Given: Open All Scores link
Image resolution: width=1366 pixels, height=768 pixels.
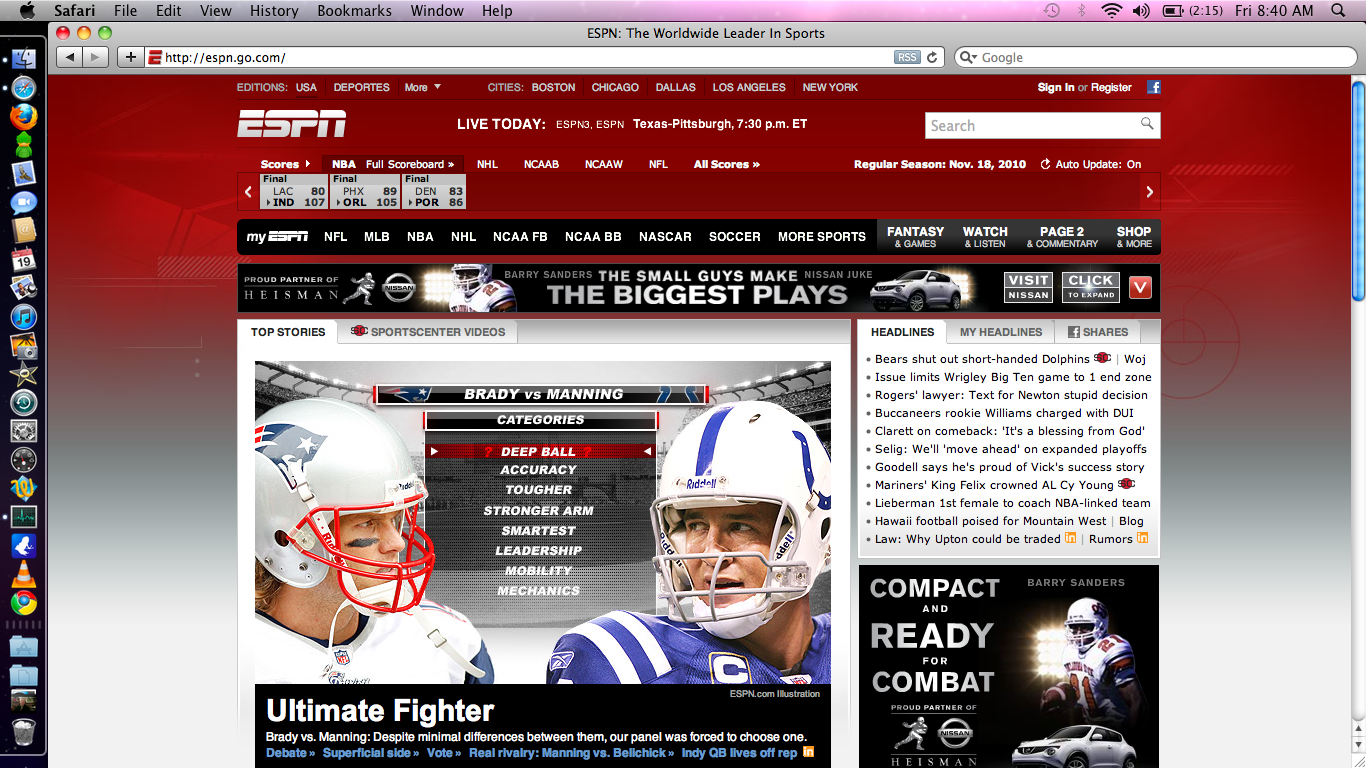Looking at the screenshot, I should tap(727, 164).
